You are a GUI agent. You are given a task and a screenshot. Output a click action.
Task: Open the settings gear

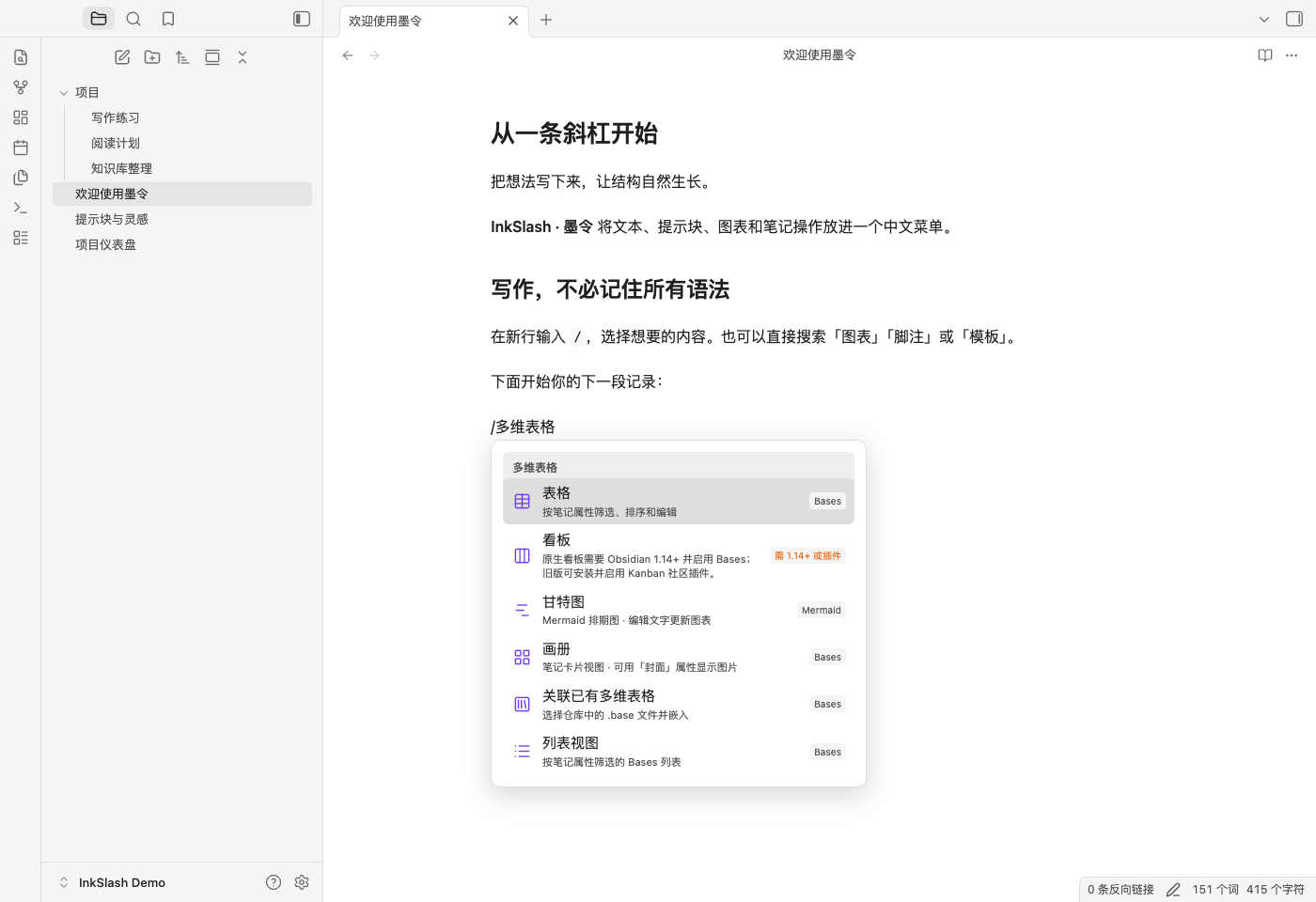(302, 882)
